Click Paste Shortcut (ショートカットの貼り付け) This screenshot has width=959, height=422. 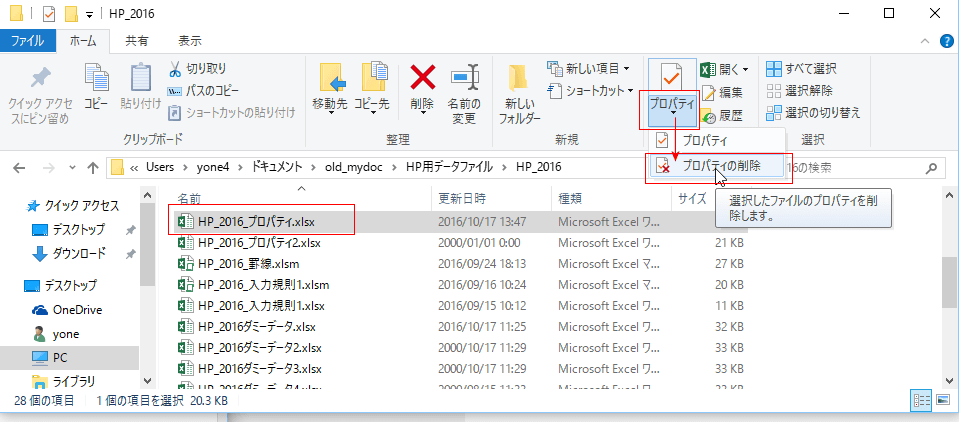point(232,113)
